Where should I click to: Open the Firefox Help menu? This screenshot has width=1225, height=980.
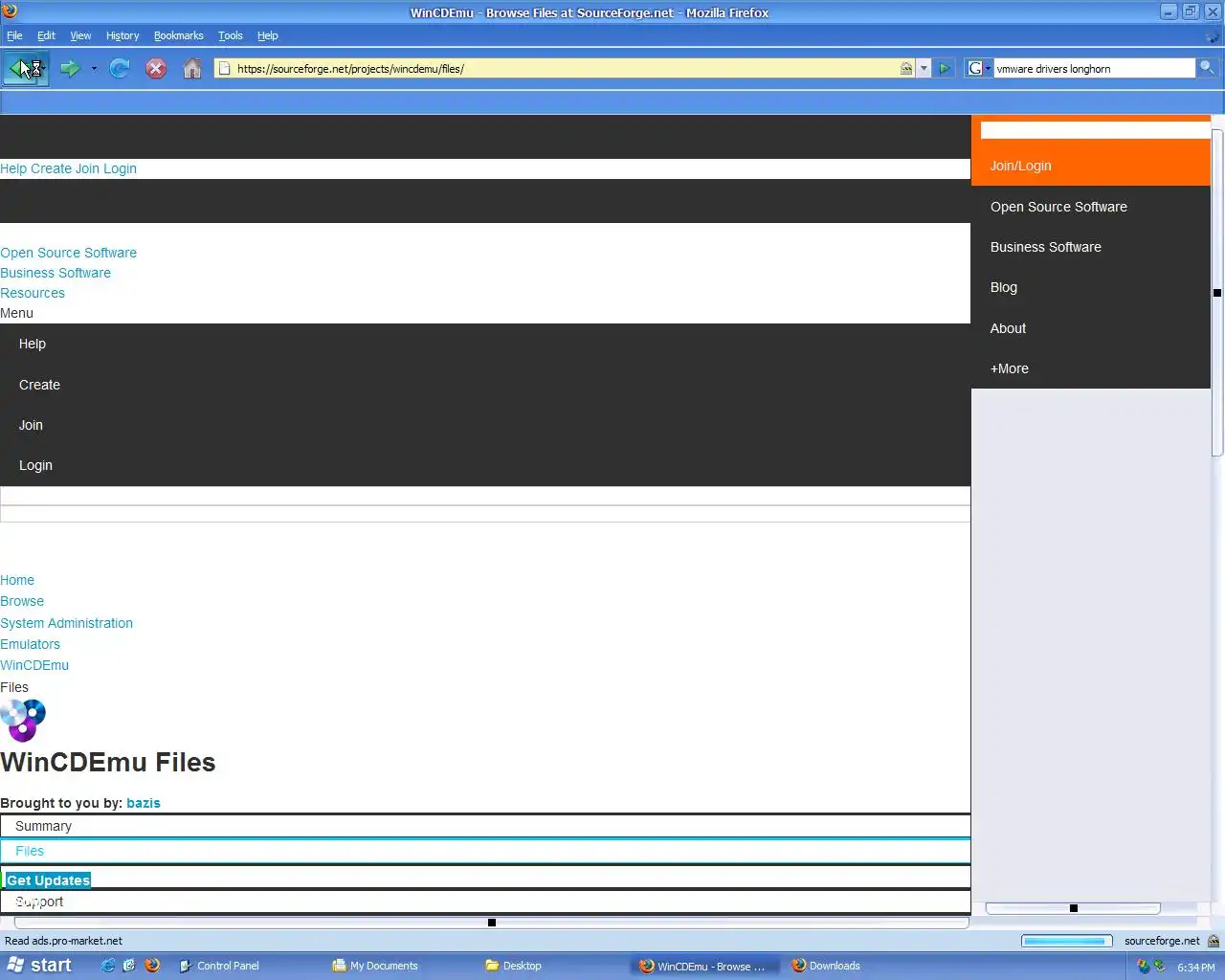tap(268, 35)
